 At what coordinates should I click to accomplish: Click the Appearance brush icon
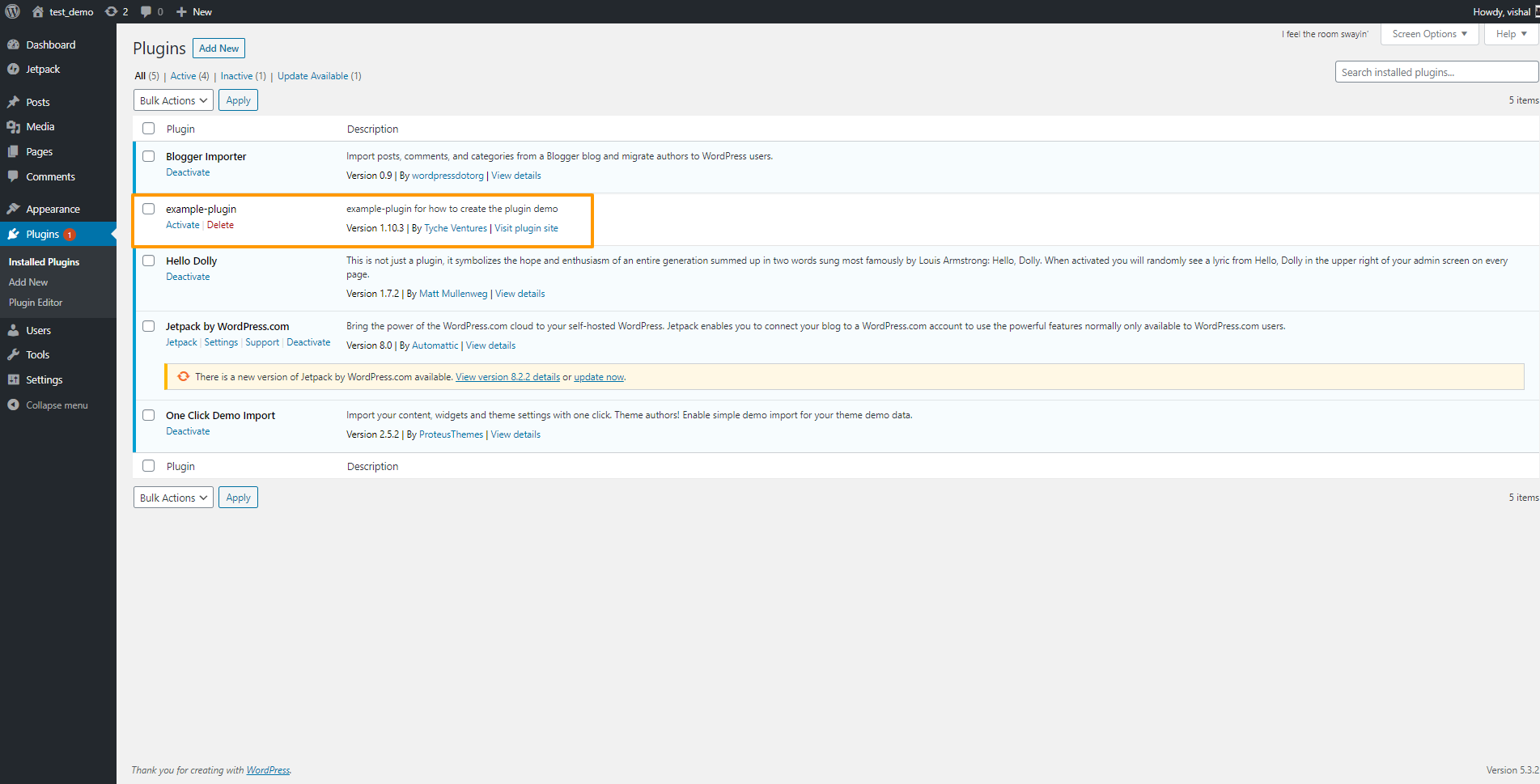13,209
